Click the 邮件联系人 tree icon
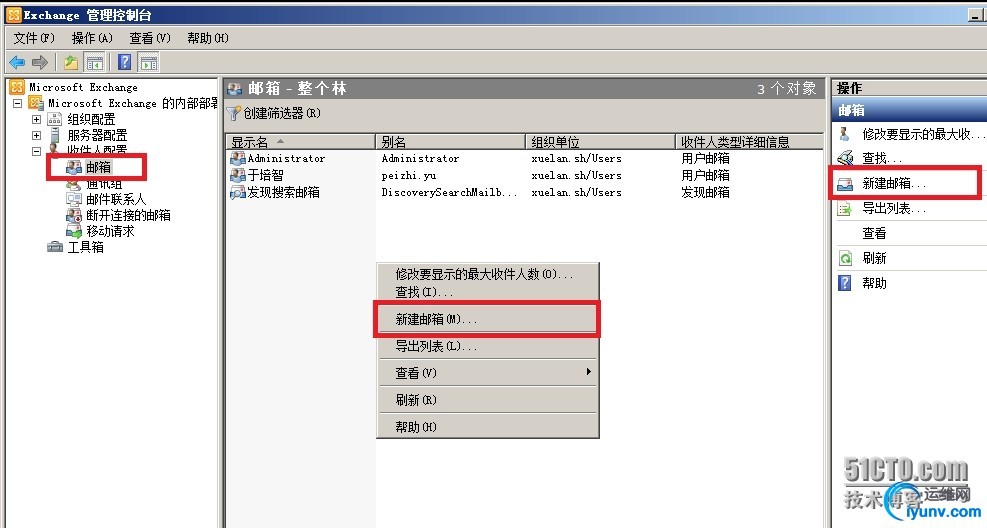This screenshot has height=528, width=987. click(74, 199)
